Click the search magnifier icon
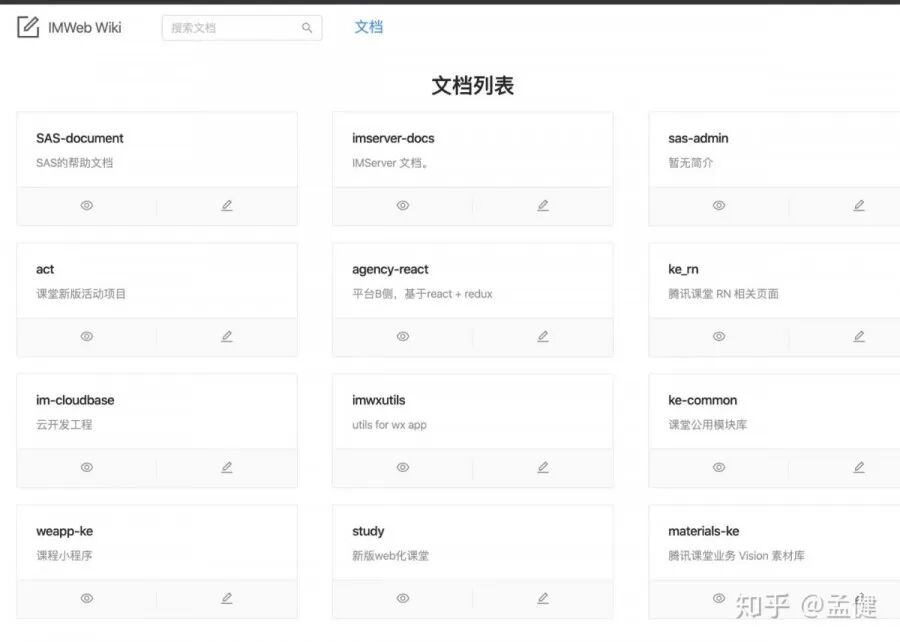900x642 pixels. pyautogui.click(x=307, y=28)
